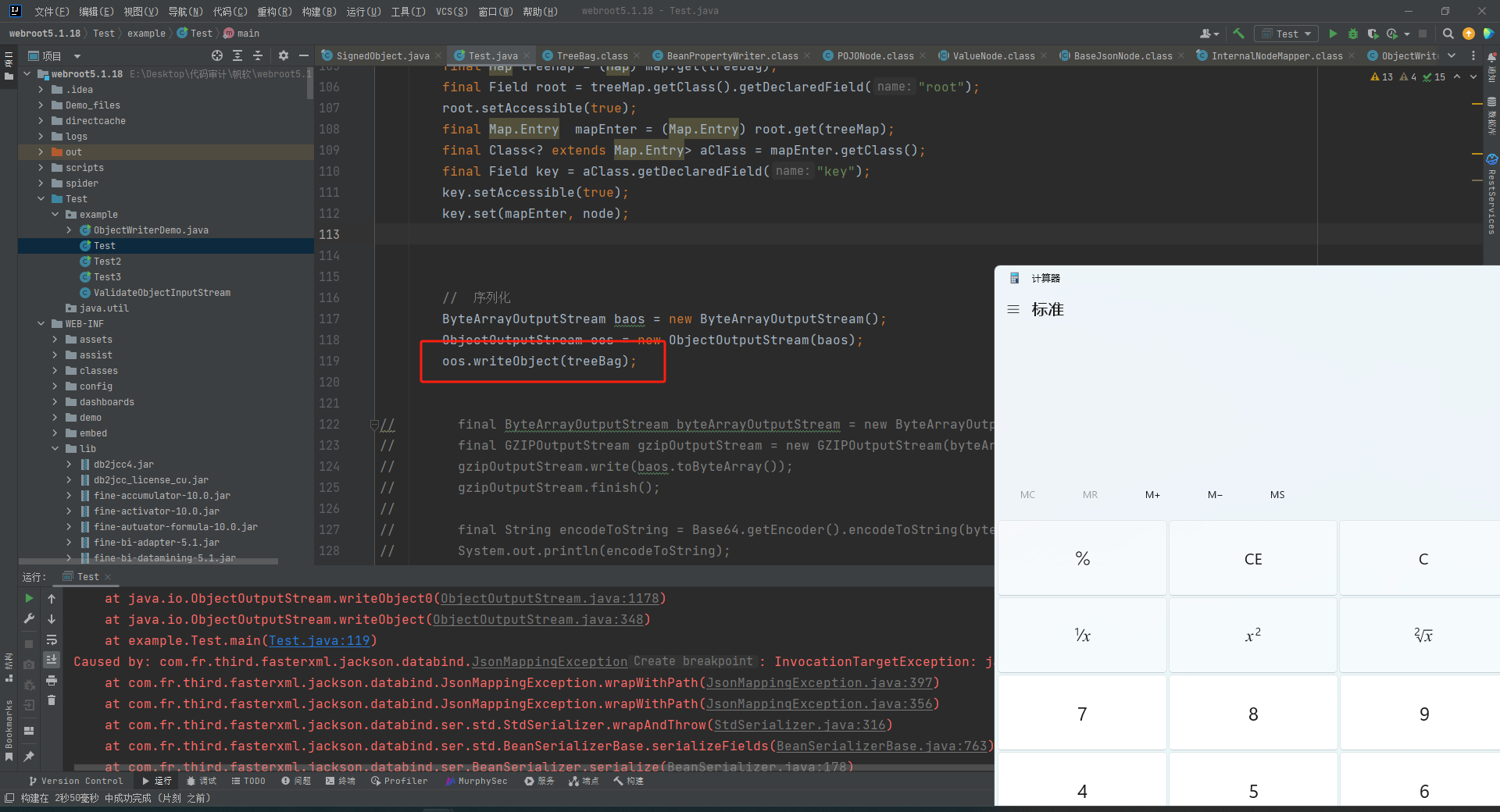Clear console output with the trash icon
The image size is (1500, 812).
(52, 700)
